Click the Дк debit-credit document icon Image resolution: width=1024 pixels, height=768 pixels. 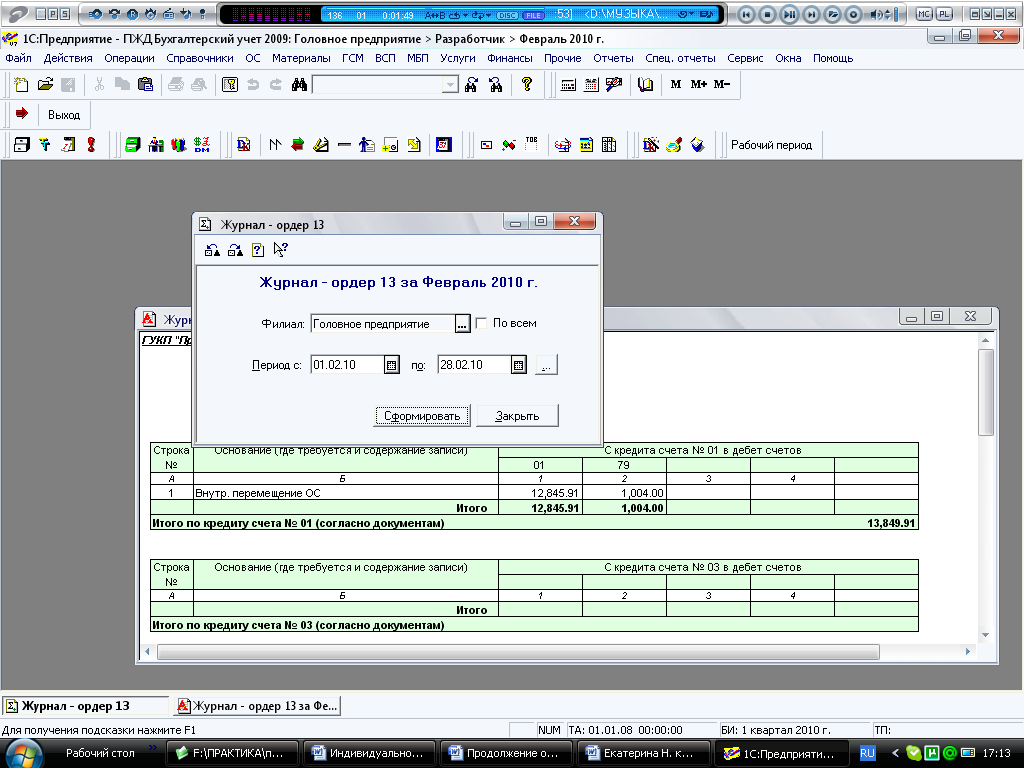pos(244,144)
